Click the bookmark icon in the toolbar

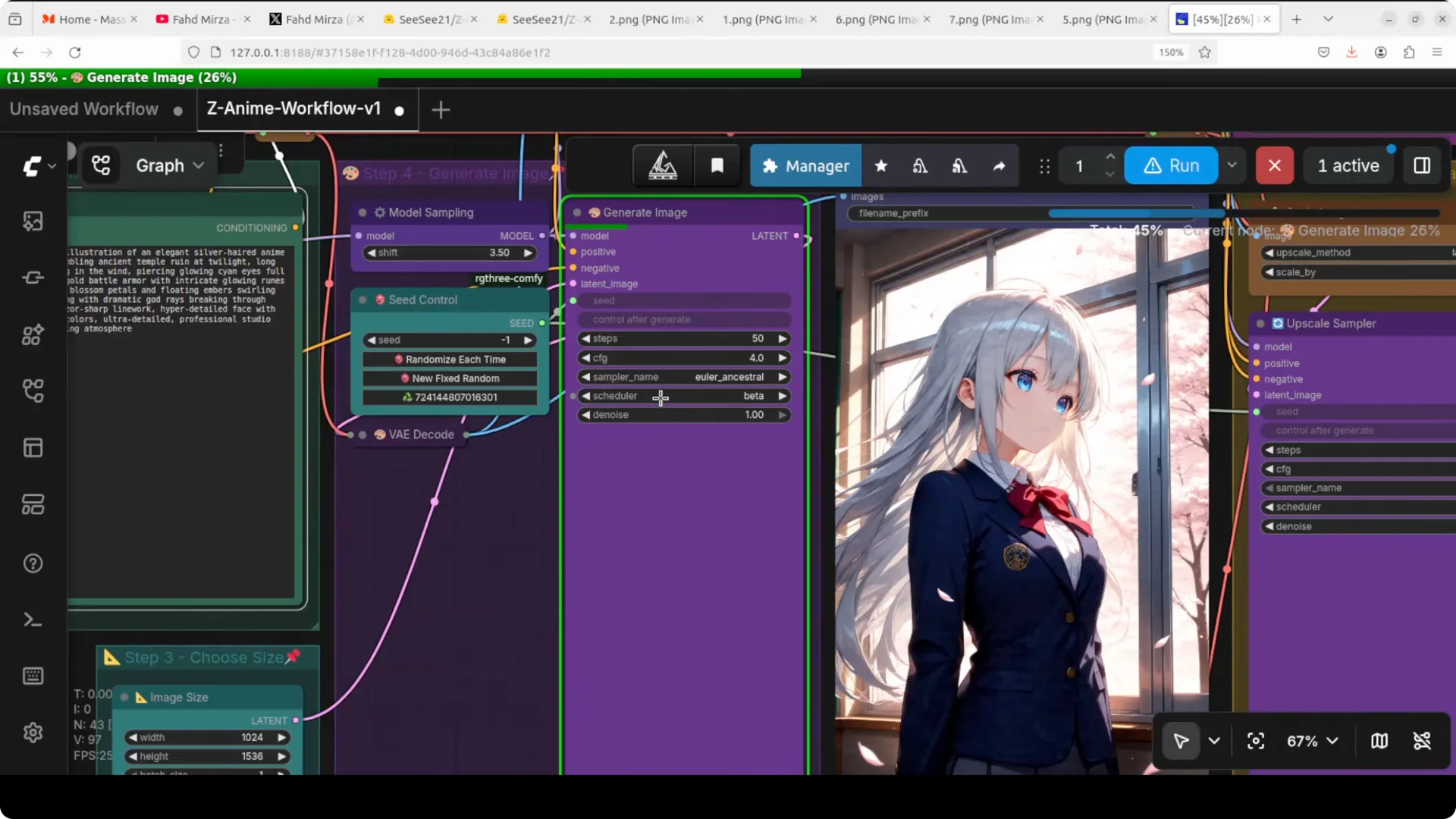click(x=717, y=165)
